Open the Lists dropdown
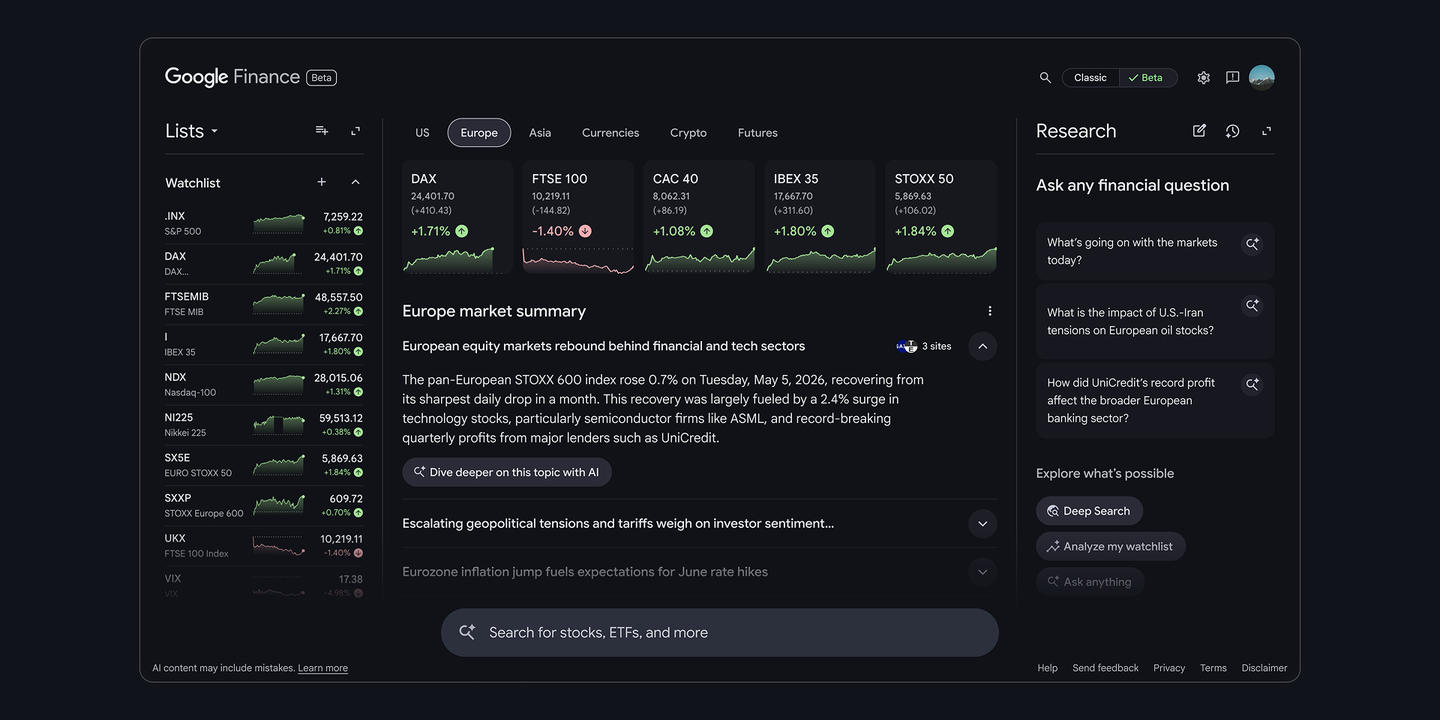The width and height of the screenshot is (1440, 720). pyautogui.click(x=192, y=131)
